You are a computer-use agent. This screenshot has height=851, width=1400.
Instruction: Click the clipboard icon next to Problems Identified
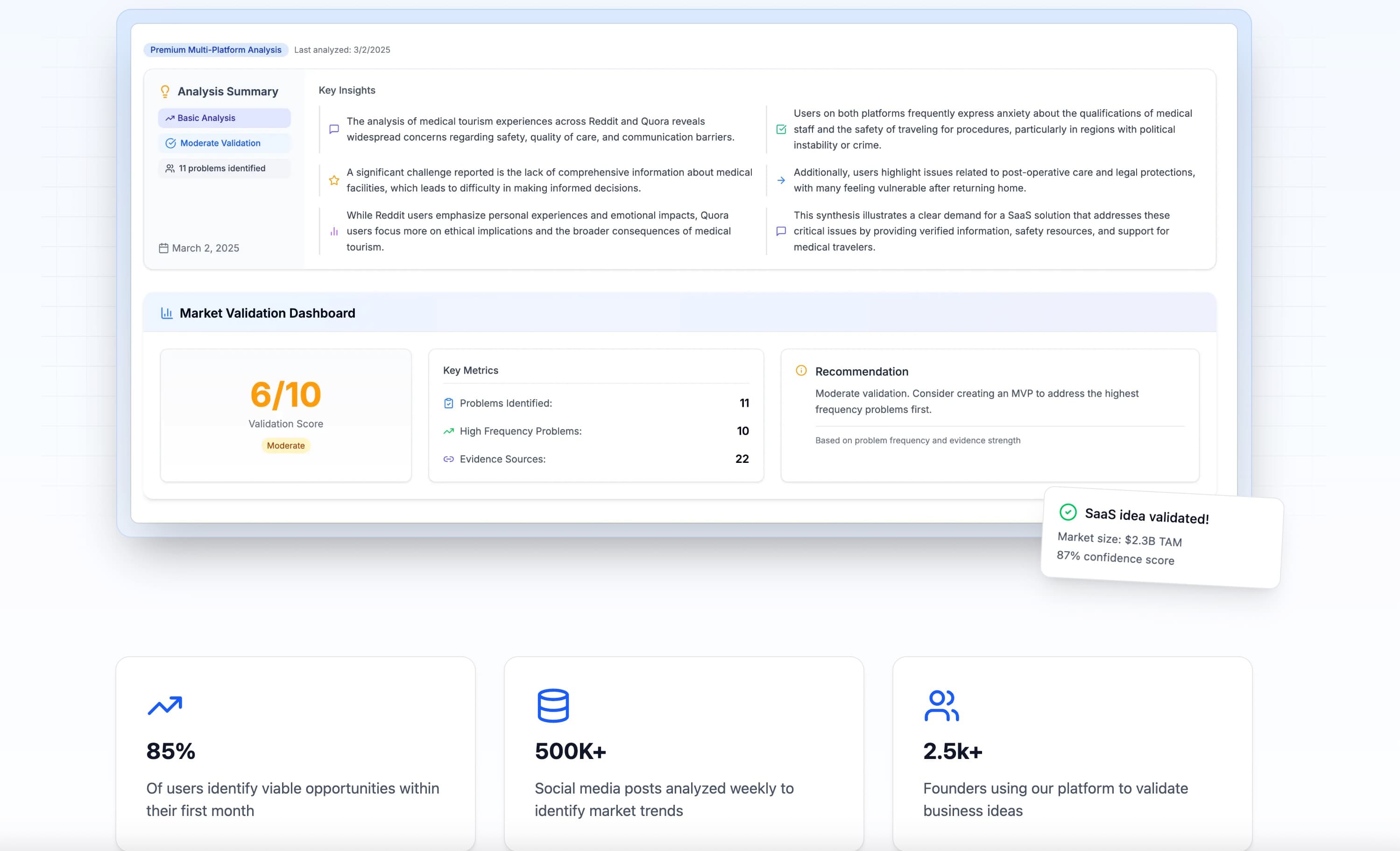pos(449,403)
